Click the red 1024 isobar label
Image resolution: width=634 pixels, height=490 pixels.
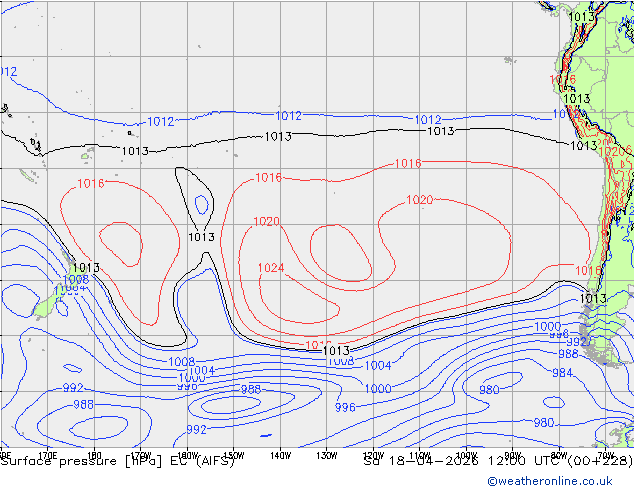point(271,268)
